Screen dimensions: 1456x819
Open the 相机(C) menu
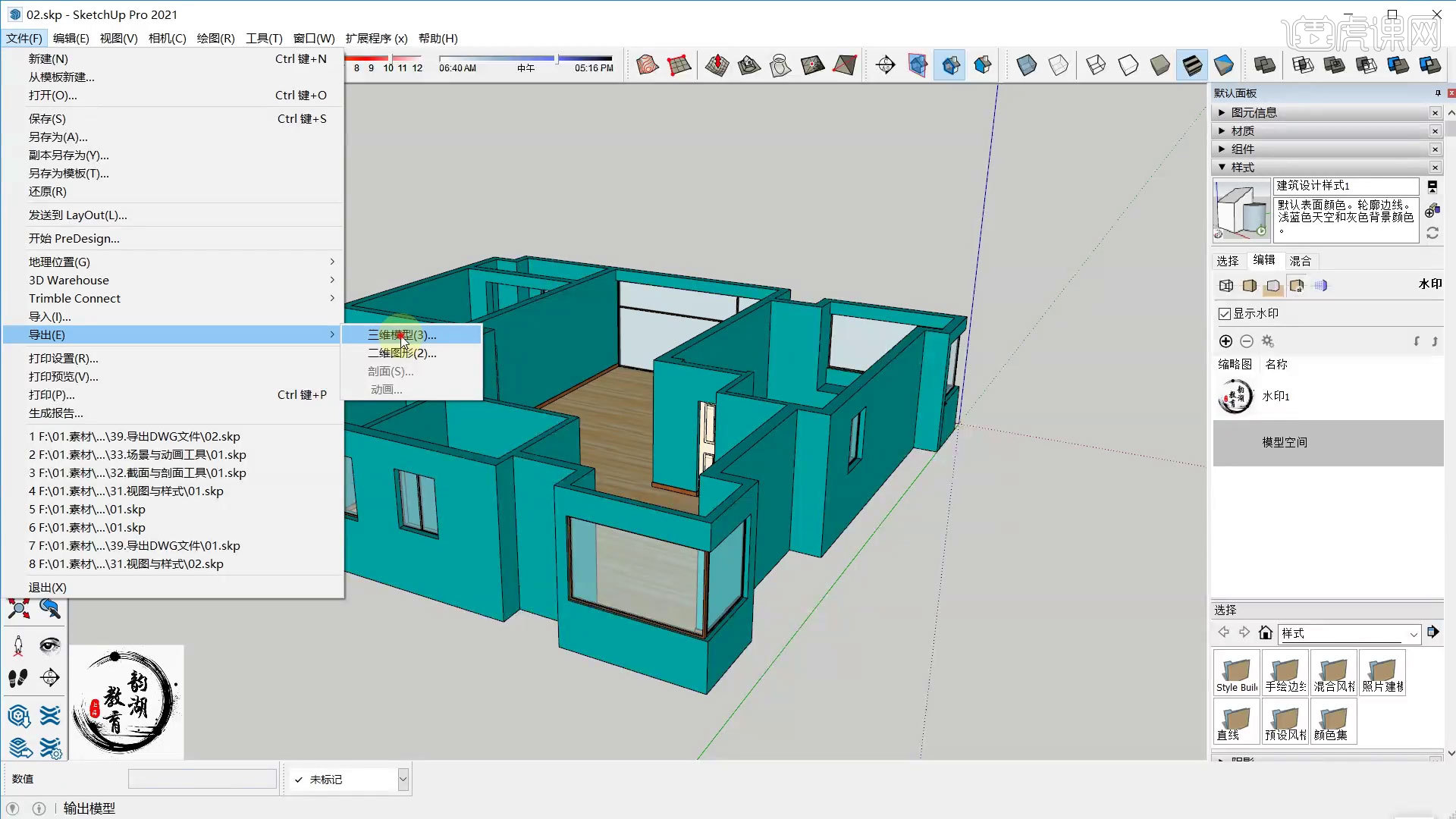(167, 38)
